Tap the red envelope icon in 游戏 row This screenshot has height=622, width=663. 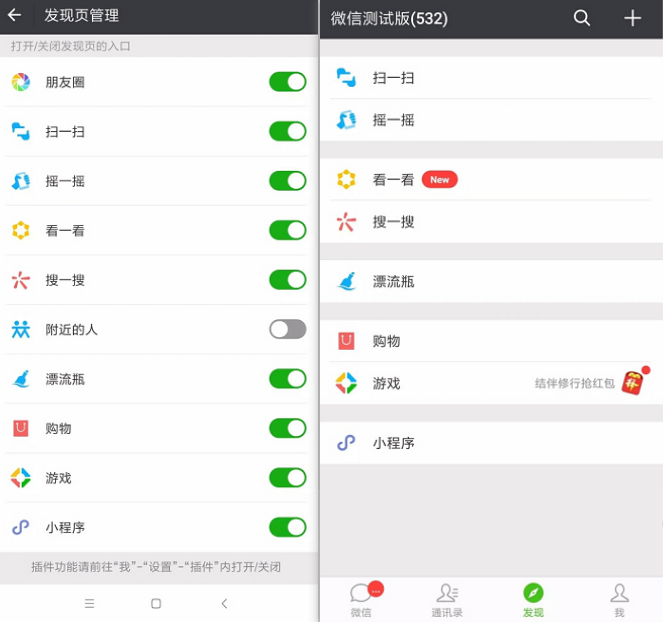(633, 383)
